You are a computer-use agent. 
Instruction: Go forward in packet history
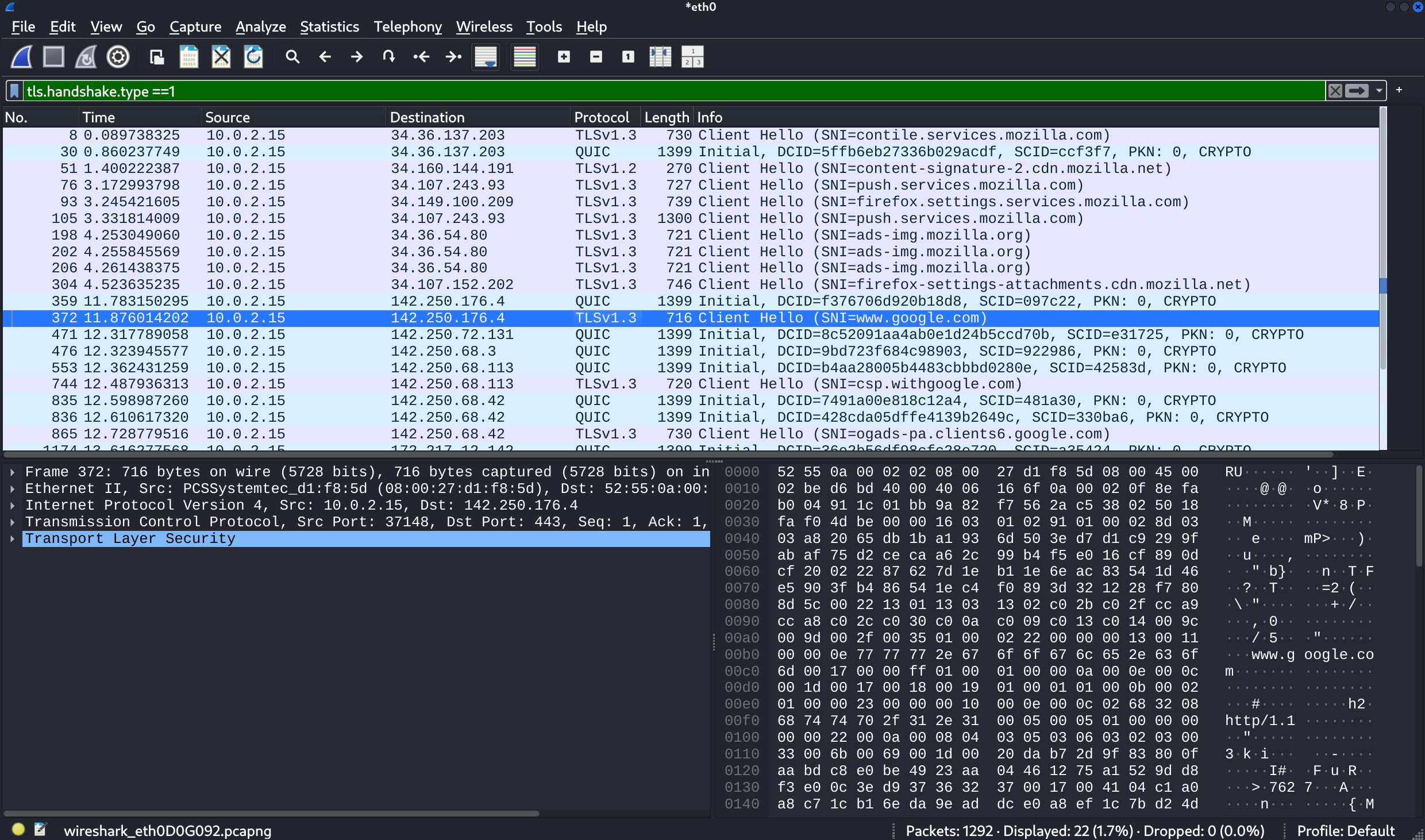click(x=357, y=57)
